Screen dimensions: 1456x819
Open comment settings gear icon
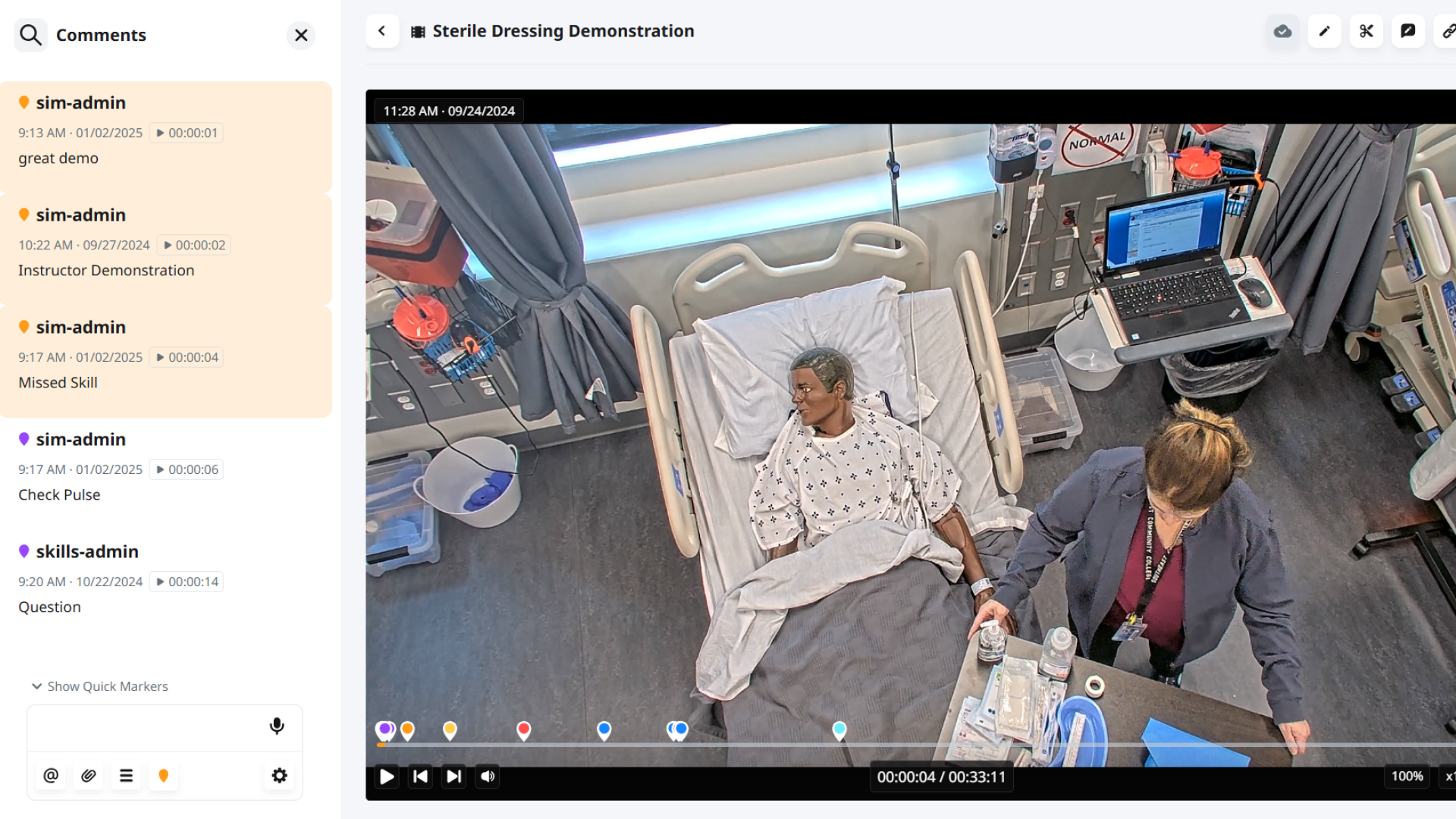(280, 776)
